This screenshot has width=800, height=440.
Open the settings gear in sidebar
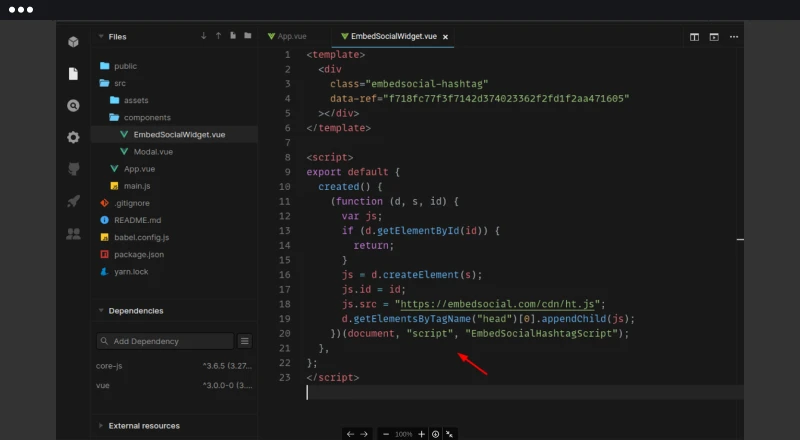73,137
